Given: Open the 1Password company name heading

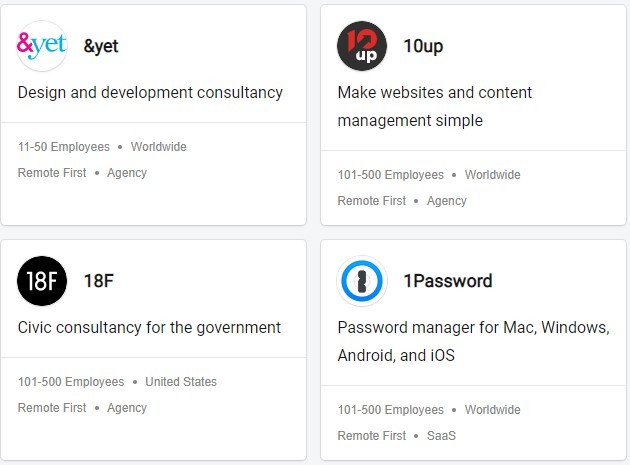Looking at the screenshot, I should coord(448,281).
